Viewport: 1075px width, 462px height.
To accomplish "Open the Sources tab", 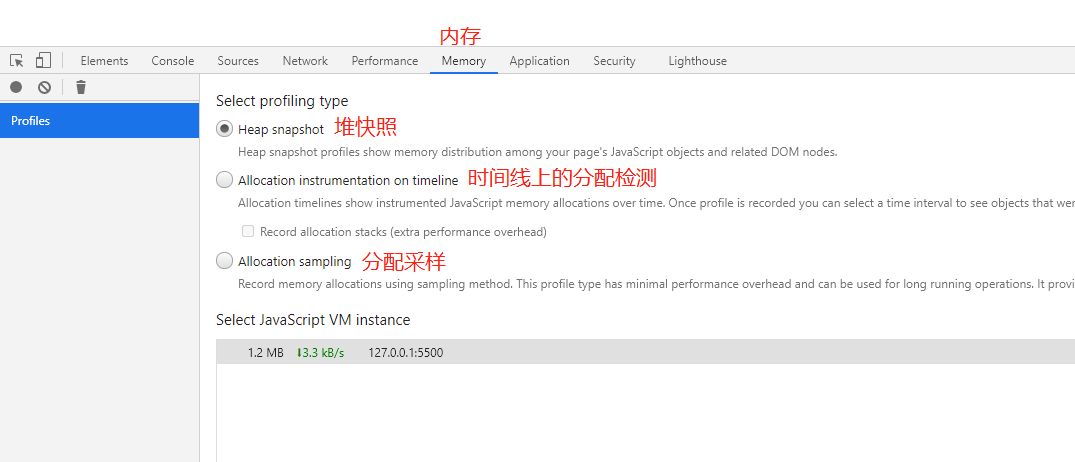I will [238, 61].
